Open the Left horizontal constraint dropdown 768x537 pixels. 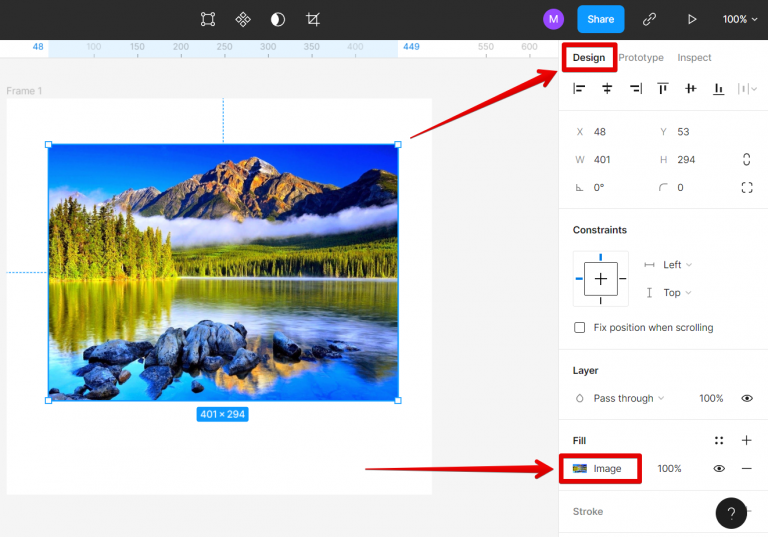[x=677, y=265]
